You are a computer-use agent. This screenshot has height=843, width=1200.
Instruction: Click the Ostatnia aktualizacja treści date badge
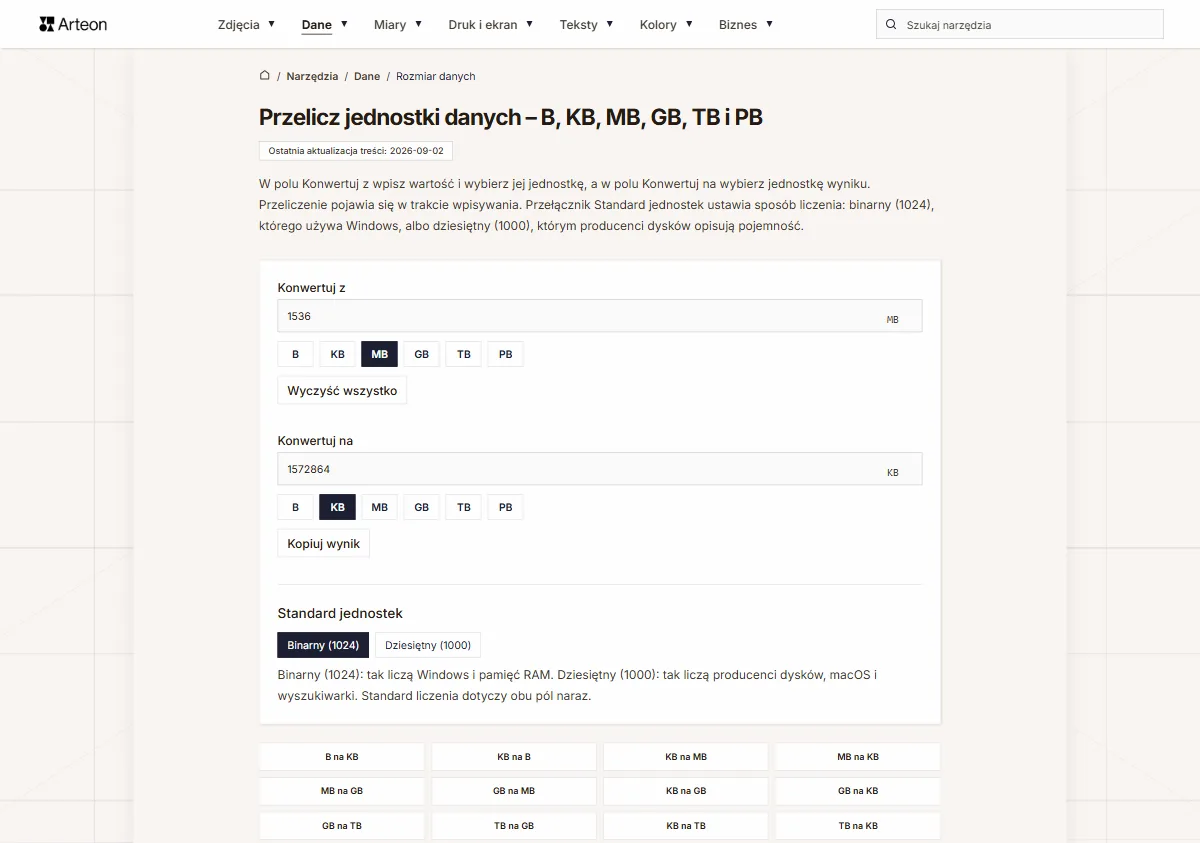point(356,151)
